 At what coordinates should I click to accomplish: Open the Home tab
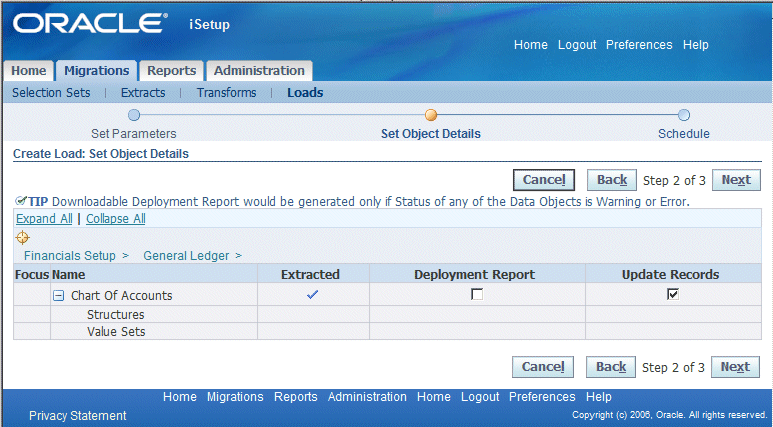[x=29, y=71]
